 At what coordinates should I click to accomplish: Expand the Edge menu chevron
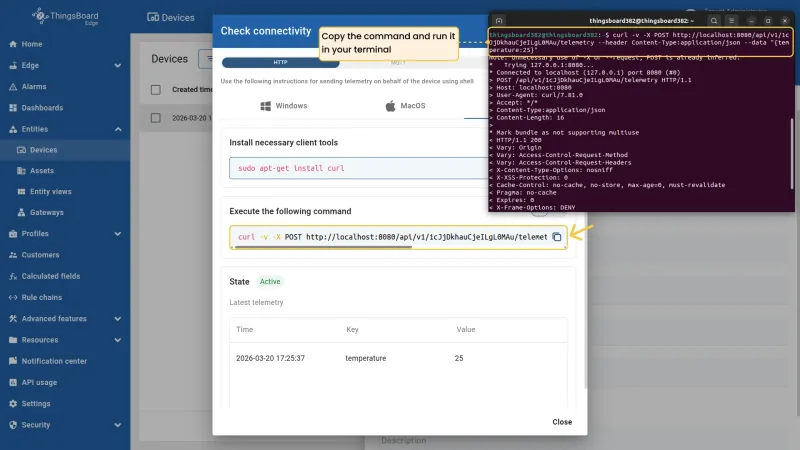pos(118,65)
